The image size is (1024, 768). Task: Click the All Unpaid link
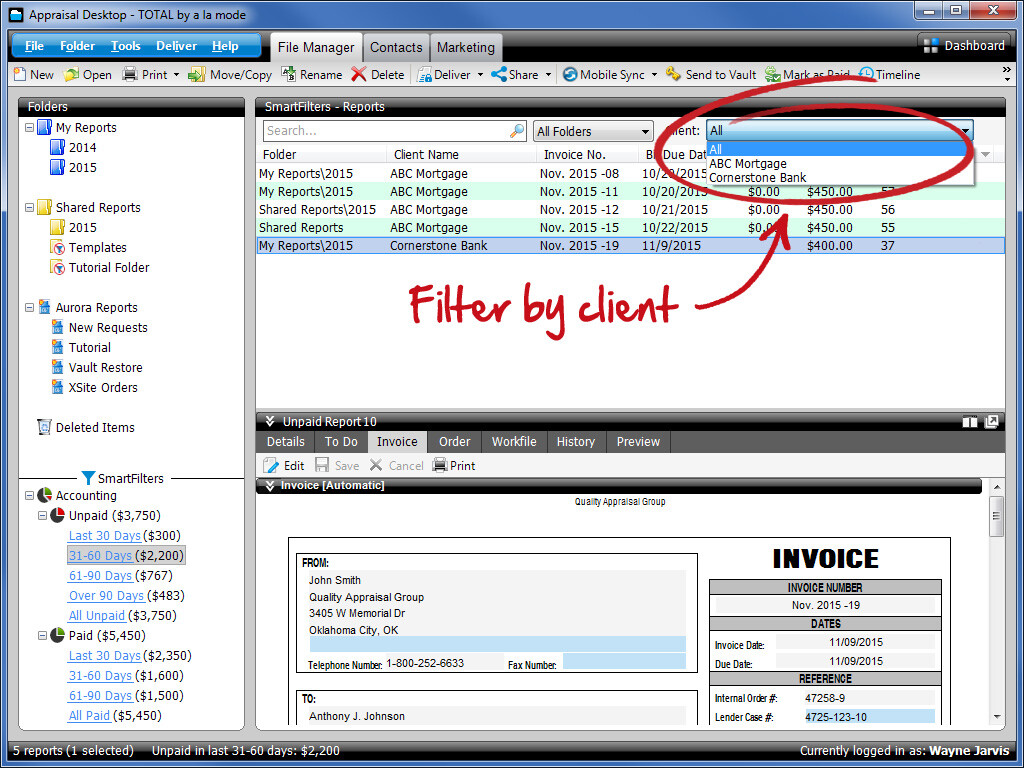pos(97,616)
